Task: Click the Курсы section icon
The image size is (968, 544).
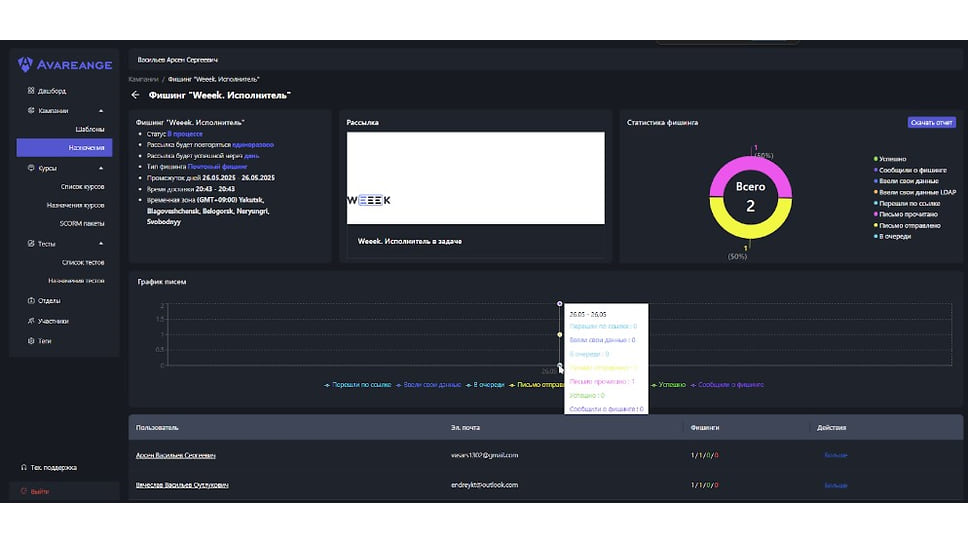Action: pyautogui.click(x=31, y=168)
